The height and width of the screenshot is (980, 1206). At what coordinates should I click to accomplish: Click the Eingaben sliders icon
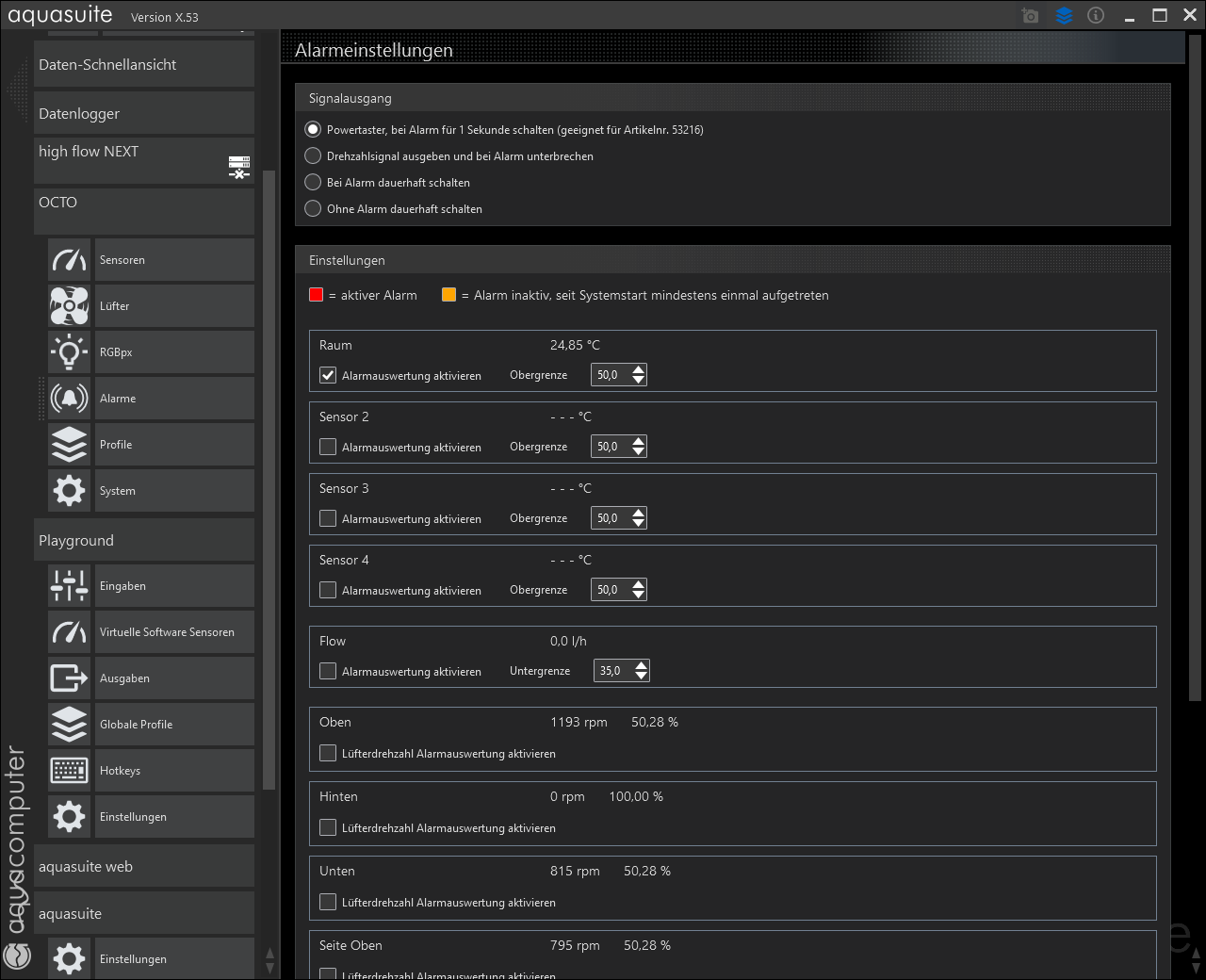[x=70, y=586]
